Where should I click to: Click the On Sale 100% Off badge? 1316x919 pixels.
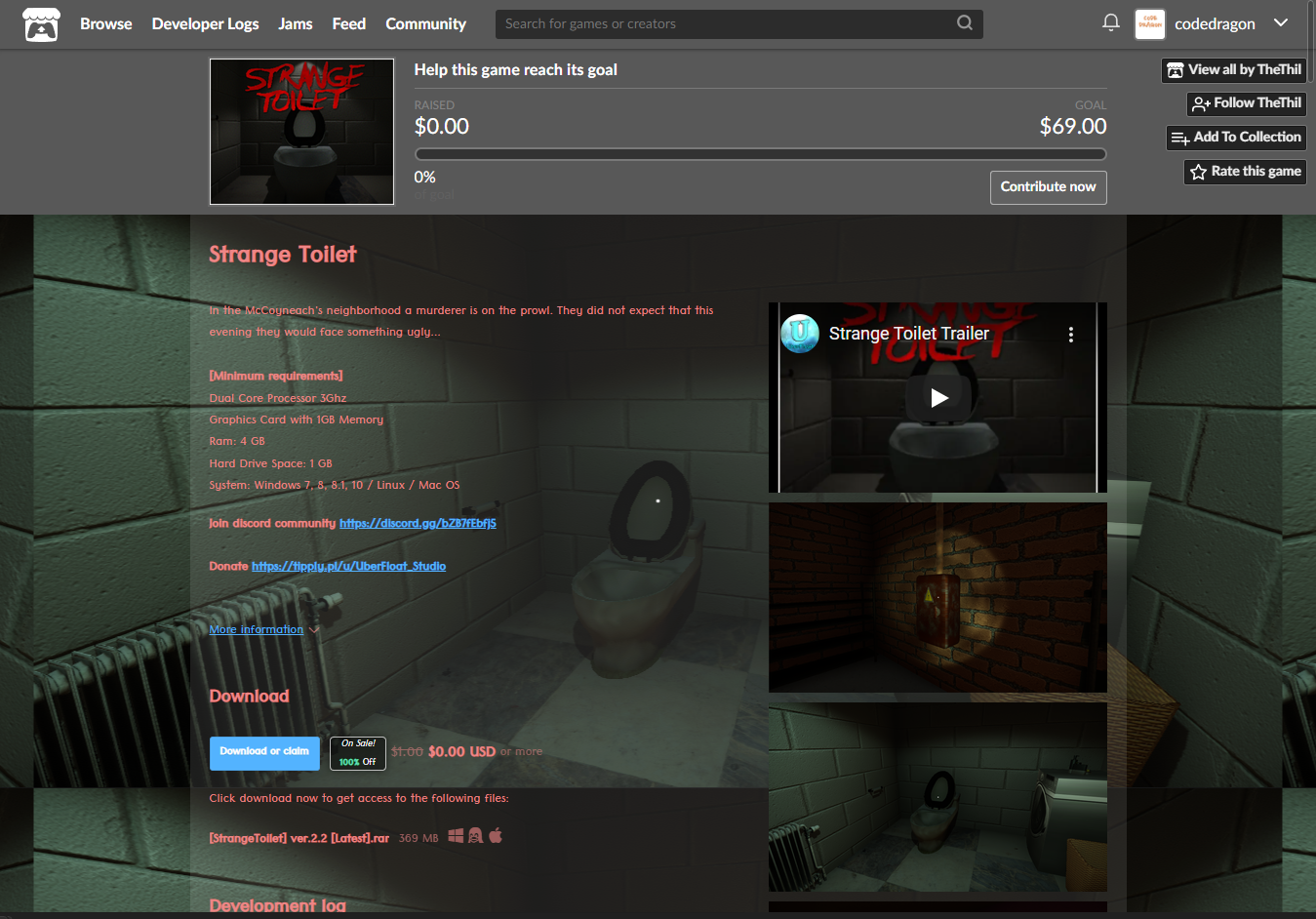pyautogui.click(x=358, y=753)
